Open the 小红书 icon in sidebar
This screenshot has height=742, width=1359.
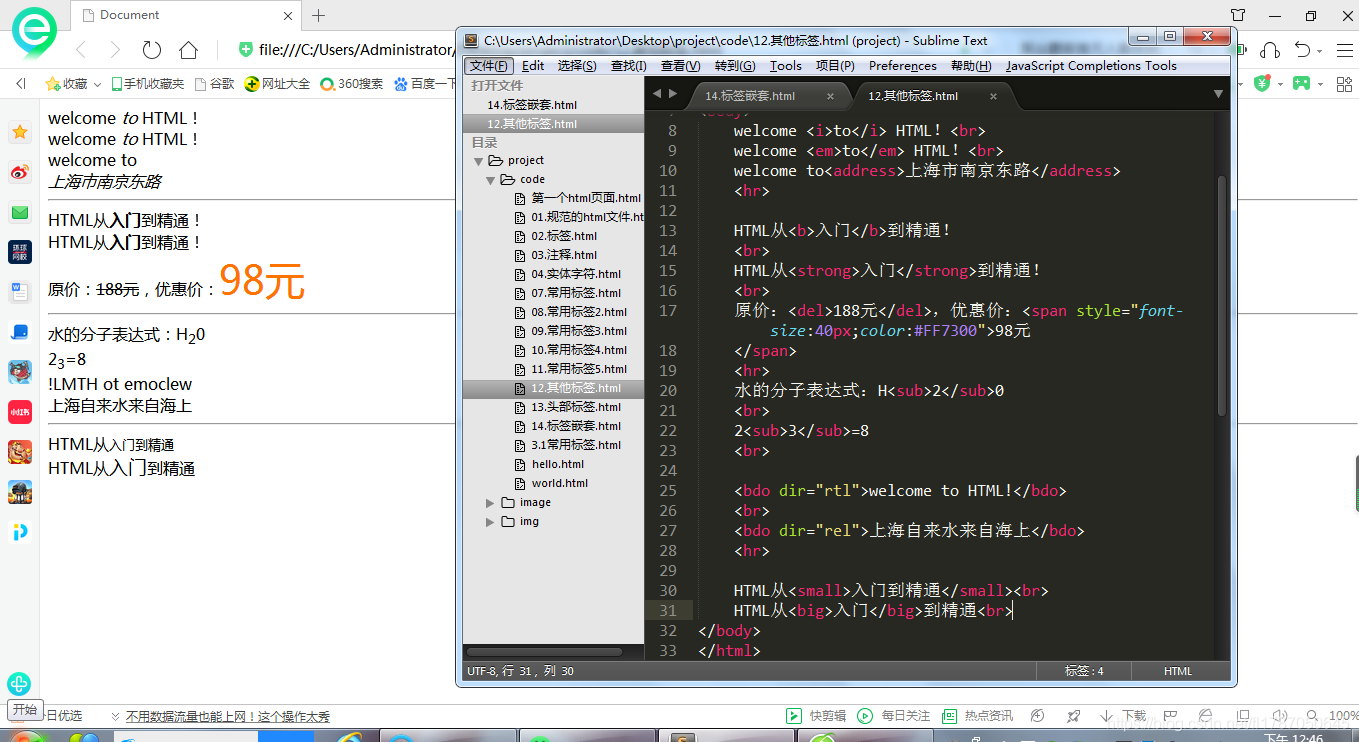[20, 412]
